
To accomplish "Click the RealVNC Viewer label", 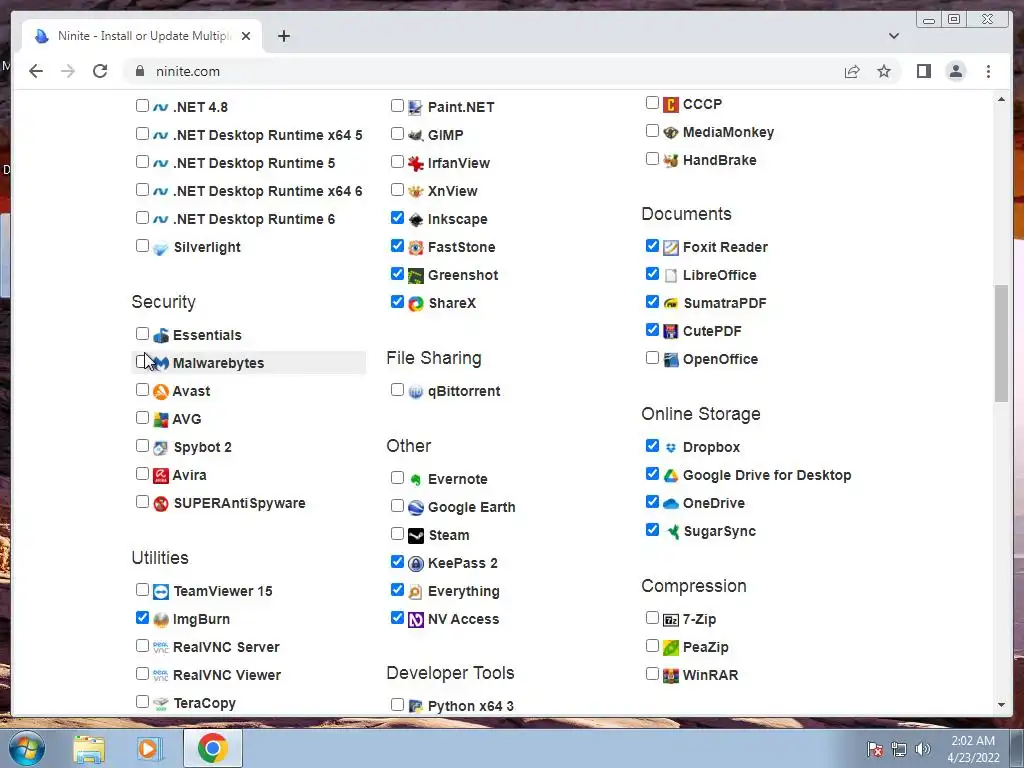I will pyautogui.click(x=227, y=675).
